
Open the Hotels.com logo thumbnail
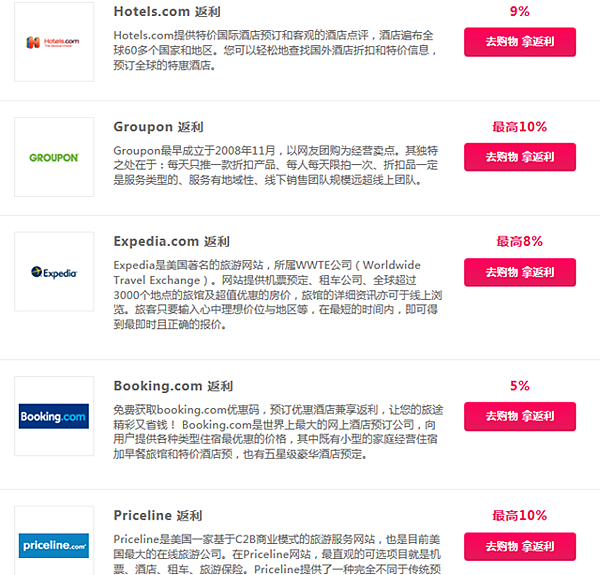click(x=54, y=42)
